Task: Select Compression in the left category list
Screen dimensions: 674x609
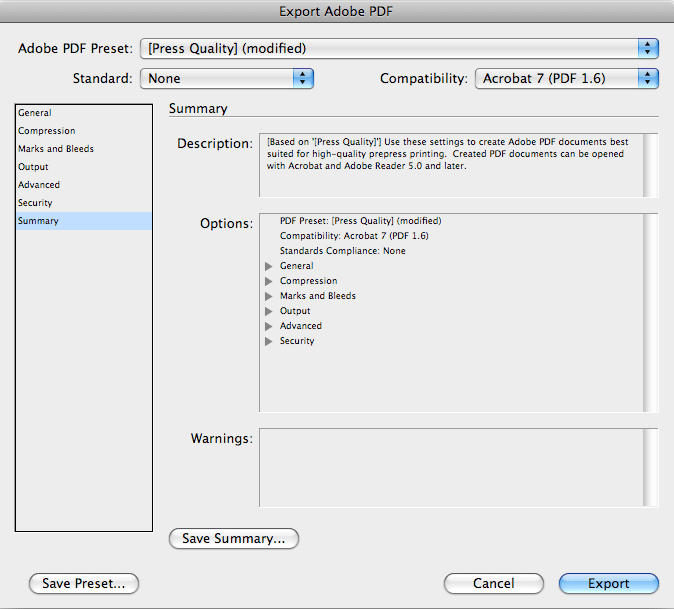Action: point(84,131)
